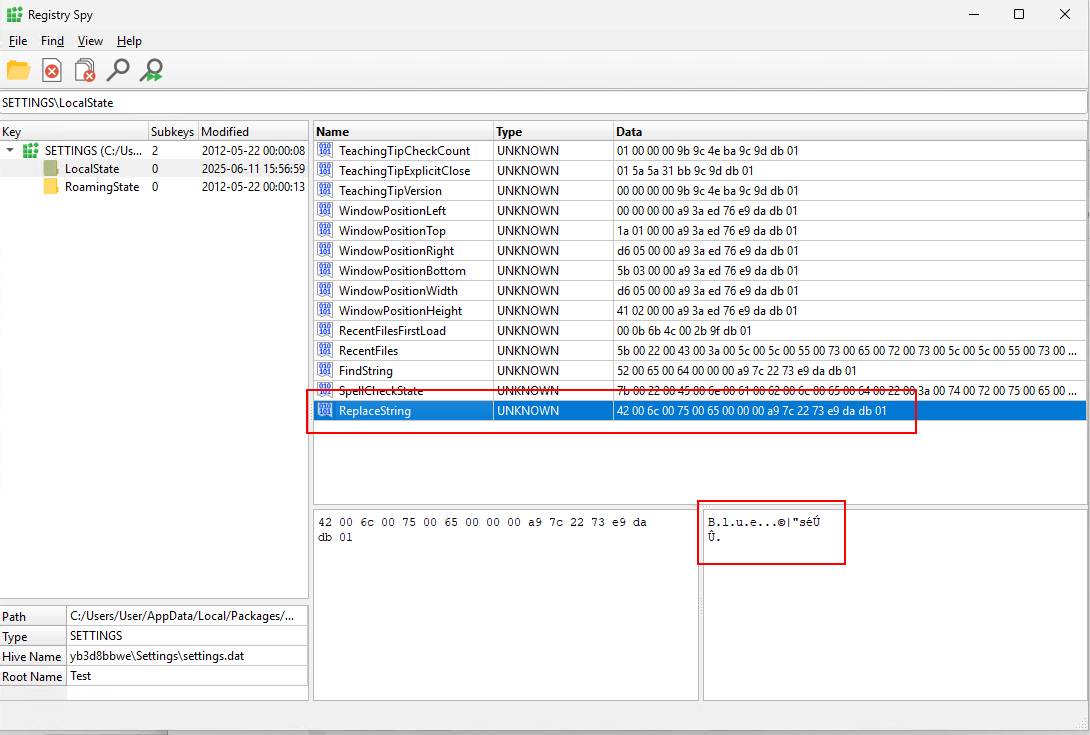
Task: Open the Help menu
Action: [129, 41]
